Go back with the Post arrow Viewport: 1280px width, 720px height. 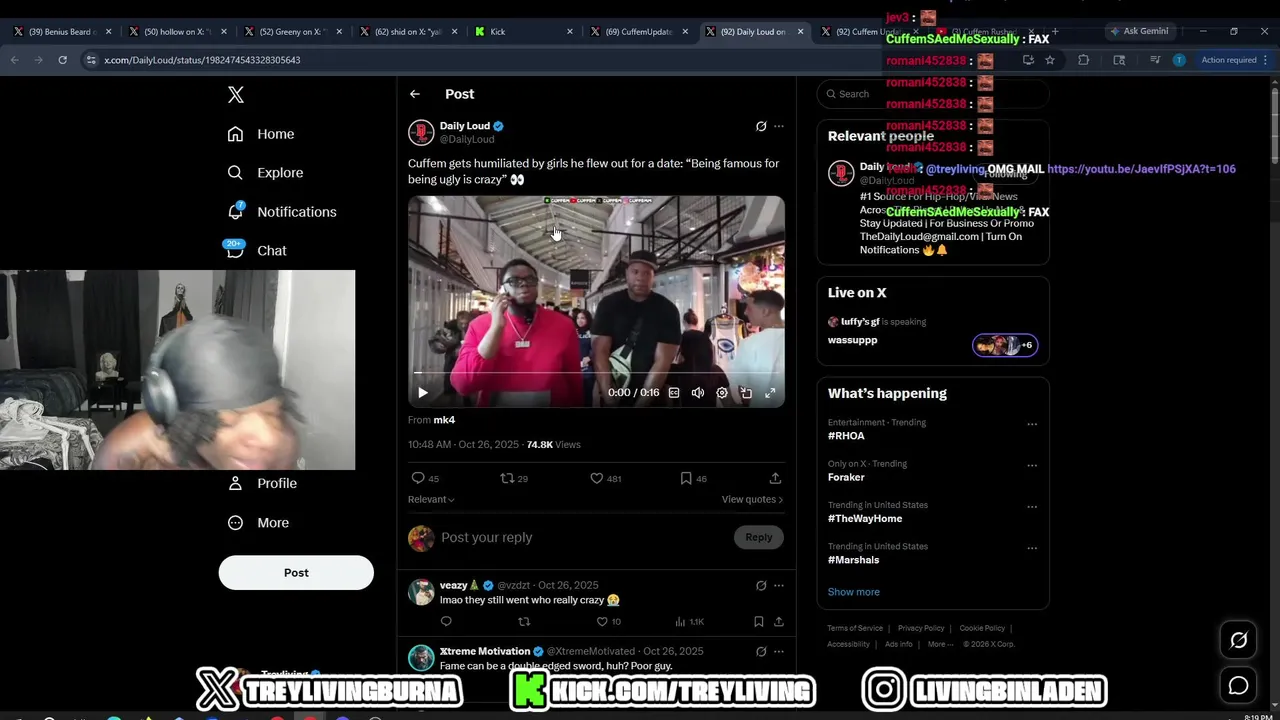point(415,94)
